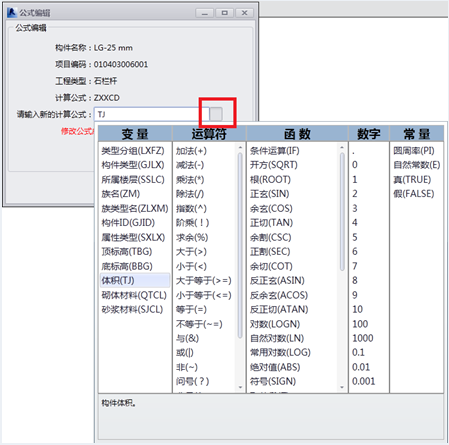The width and height of the screenshot is (449, 445).
Task: Select variable 族名(ZM)
Action: pos(121,194)
